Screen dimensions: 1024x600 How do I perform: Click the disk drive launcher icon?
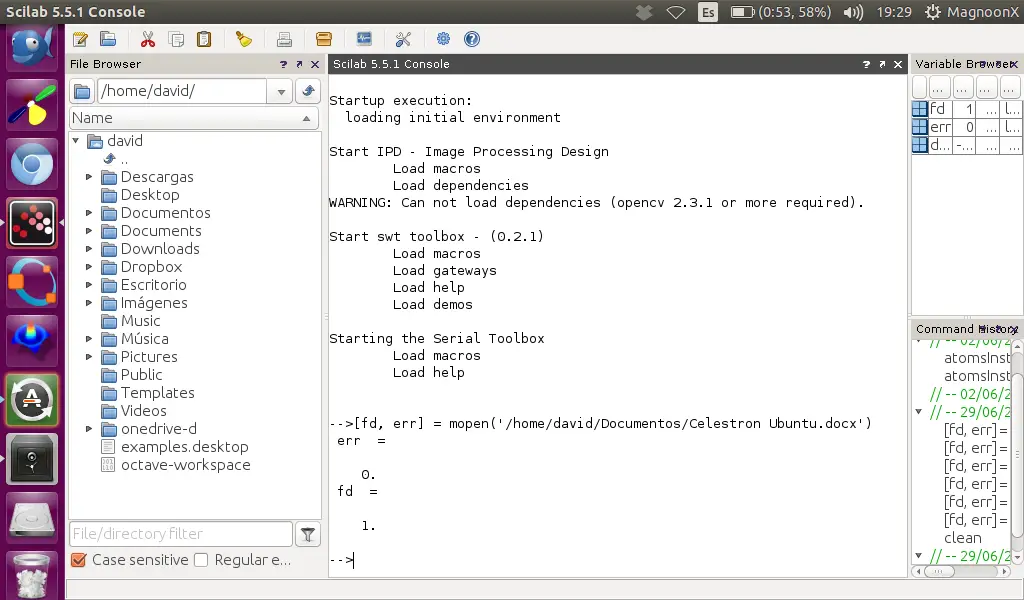click(x=32, y=518)
